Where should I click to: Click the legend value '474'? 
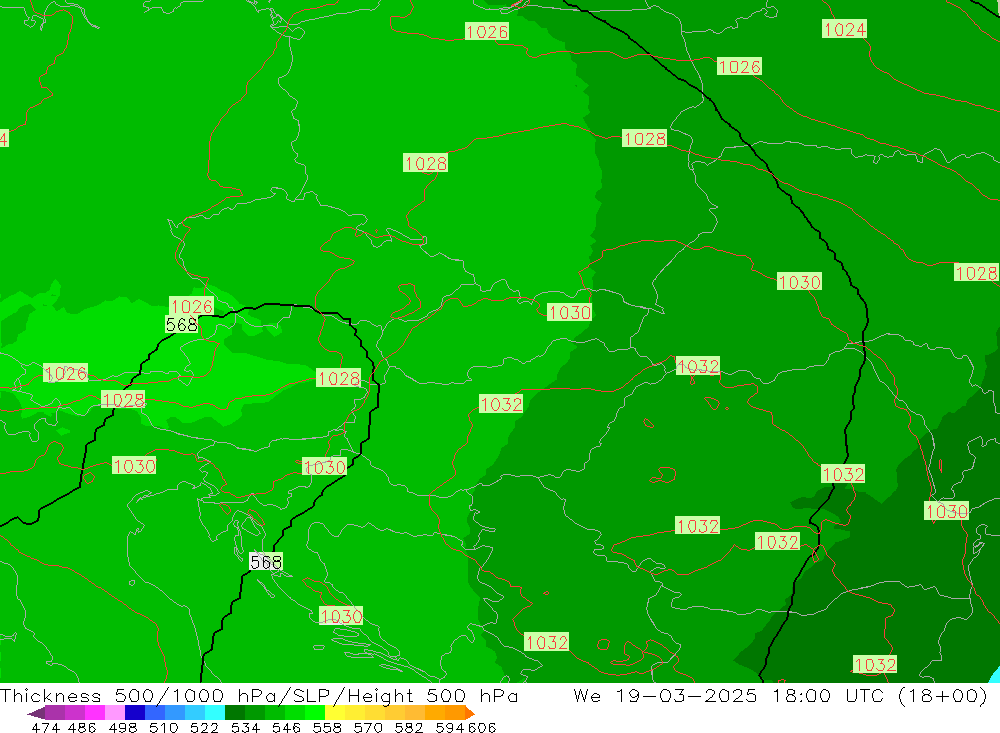click(x=46, y=727)
